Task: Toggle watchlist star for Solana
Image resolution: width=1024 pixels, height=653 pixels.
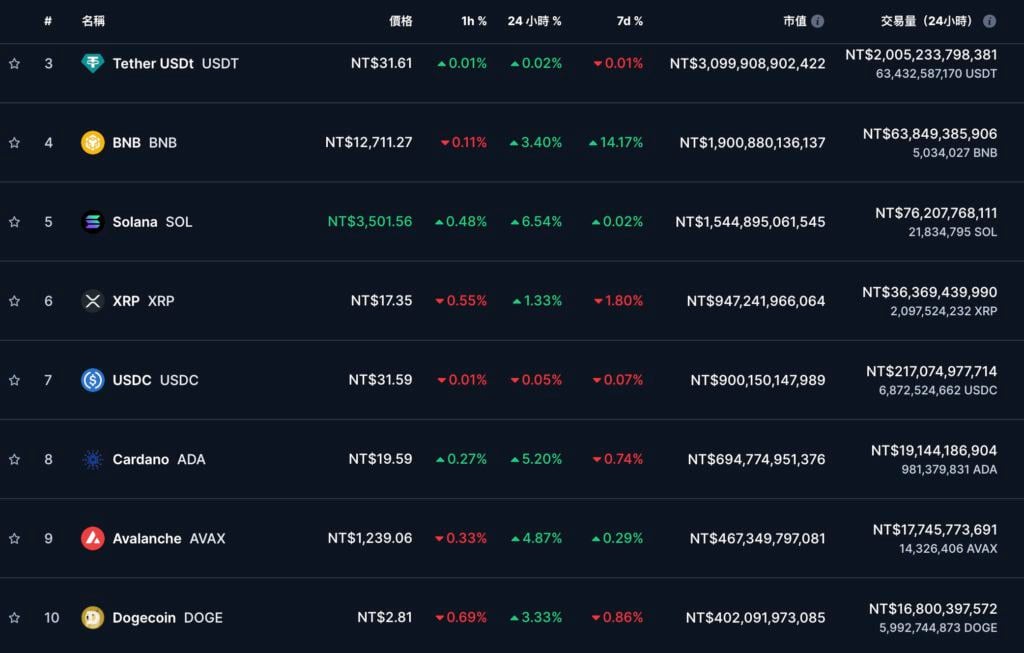Action: click(14, 222)
